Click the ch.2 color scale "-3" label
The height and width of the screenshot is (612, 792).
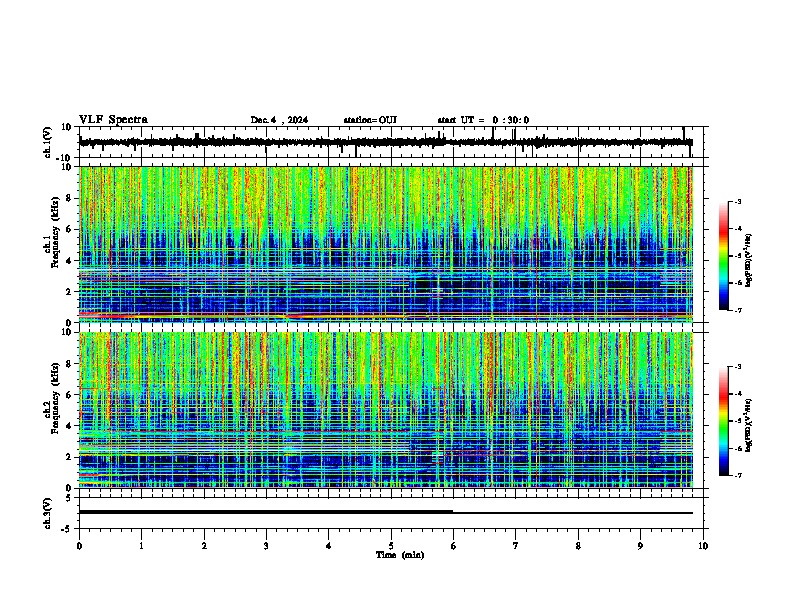[737, 367]
